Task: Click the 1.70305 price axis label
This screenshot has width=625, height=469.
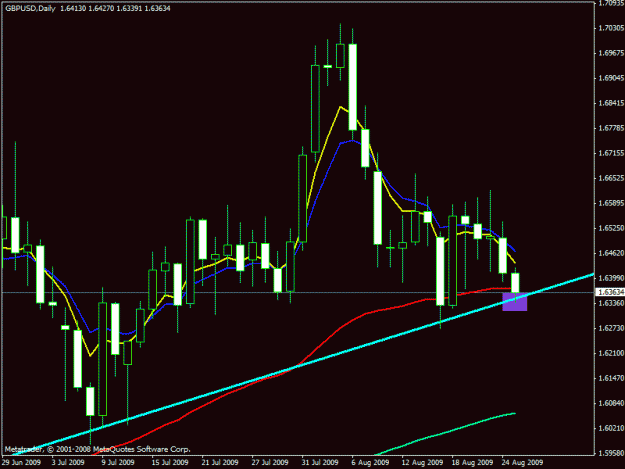Action: 611,28
